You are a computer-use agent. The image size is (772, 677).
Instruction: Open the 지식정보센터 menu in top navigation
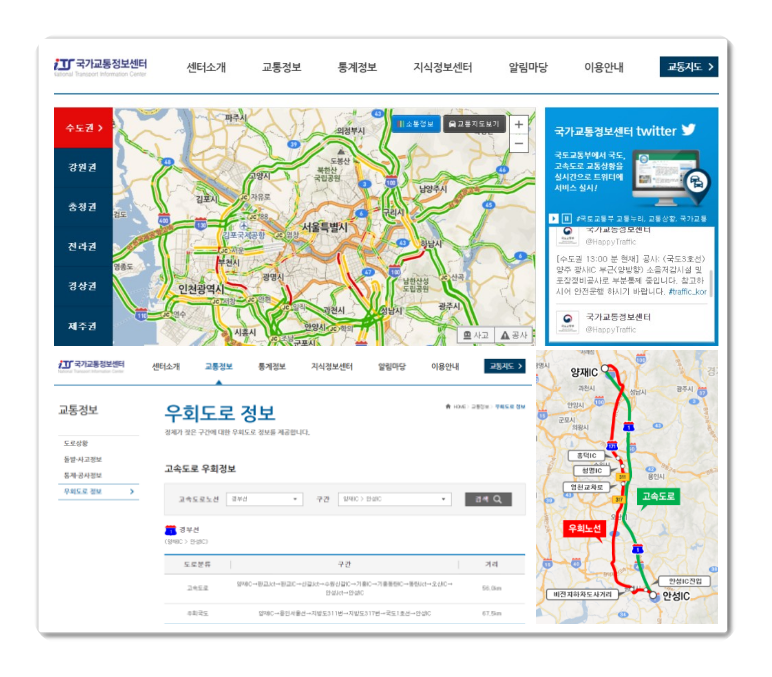pyautogui.click(x=443, y=67)
